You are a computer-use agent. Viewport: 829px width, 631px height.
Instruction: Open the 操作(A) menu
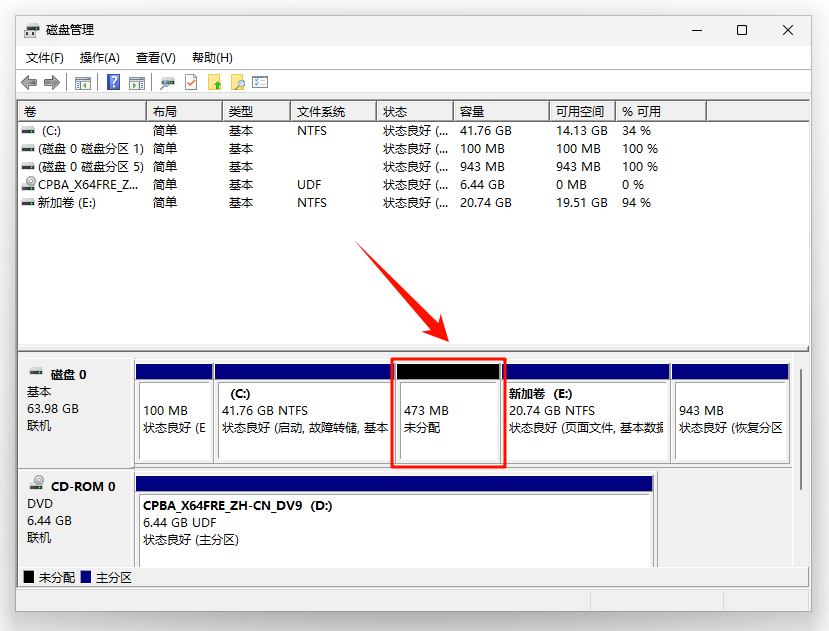tap(99, 58)
